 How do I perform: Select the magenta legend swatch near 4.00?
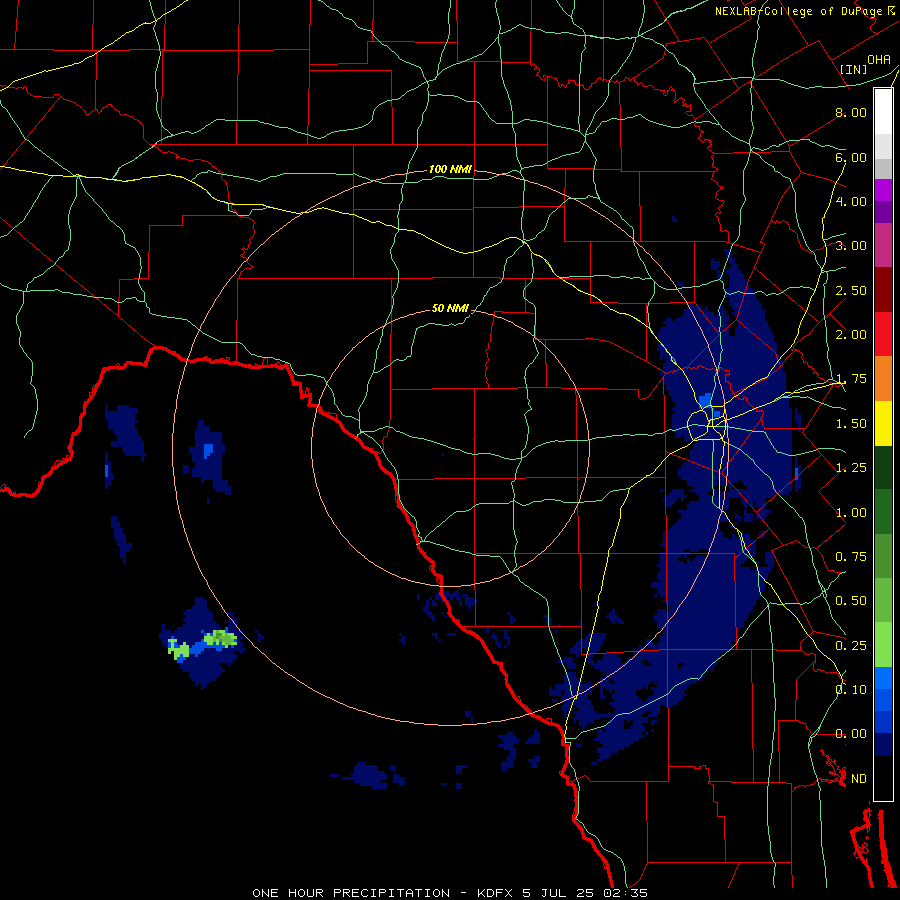(x=883, y=190)
